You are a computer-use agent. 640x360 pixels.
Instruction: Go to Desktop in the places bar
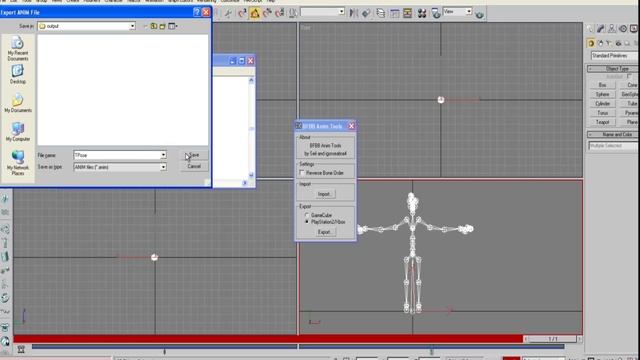click(18, 74)
